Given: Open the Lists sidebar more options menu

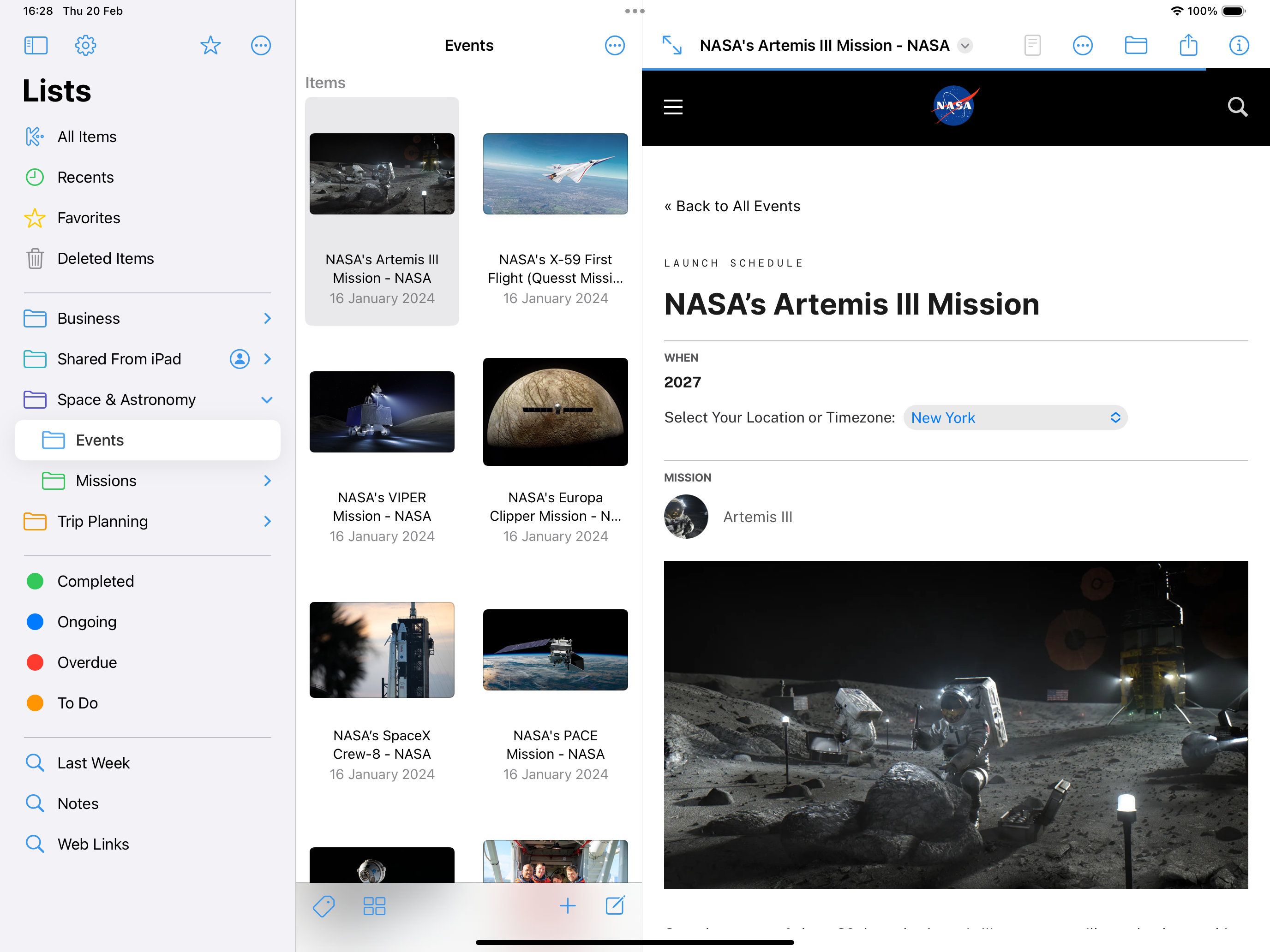Looking at the screenshot, I should pos(261,45).
